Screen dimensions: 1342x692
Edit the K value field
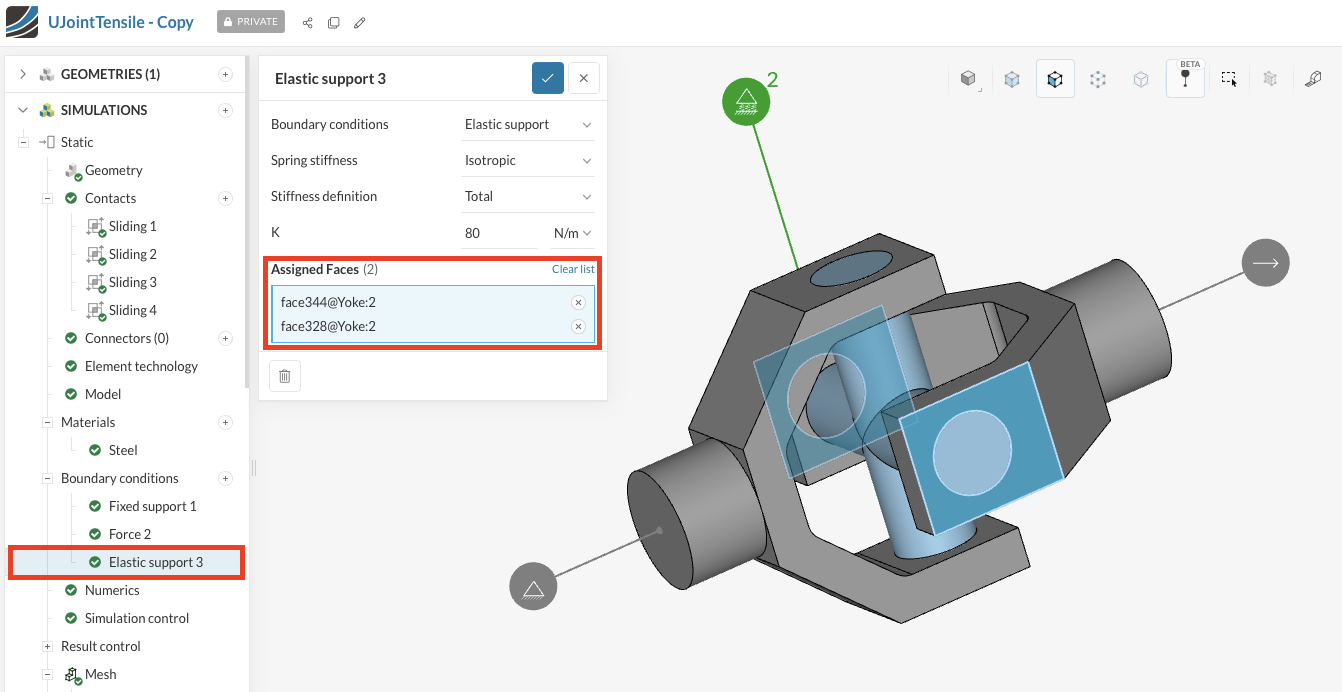(500, 233)
